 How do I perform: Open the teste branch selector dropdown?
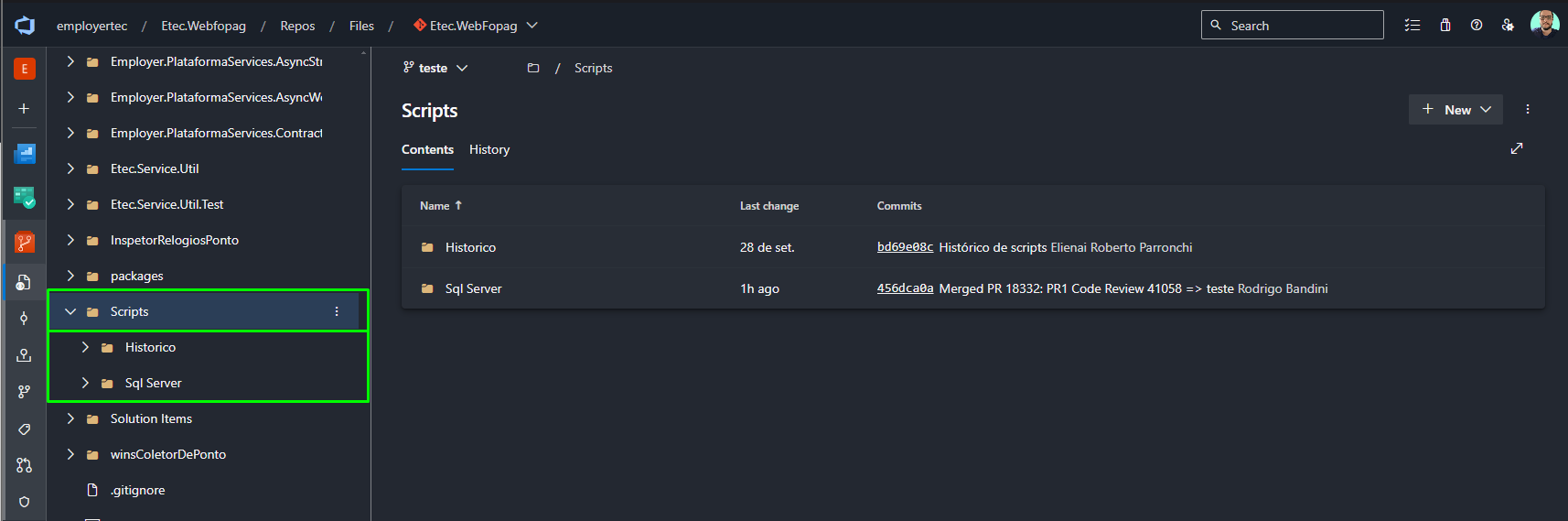[435, 68]
